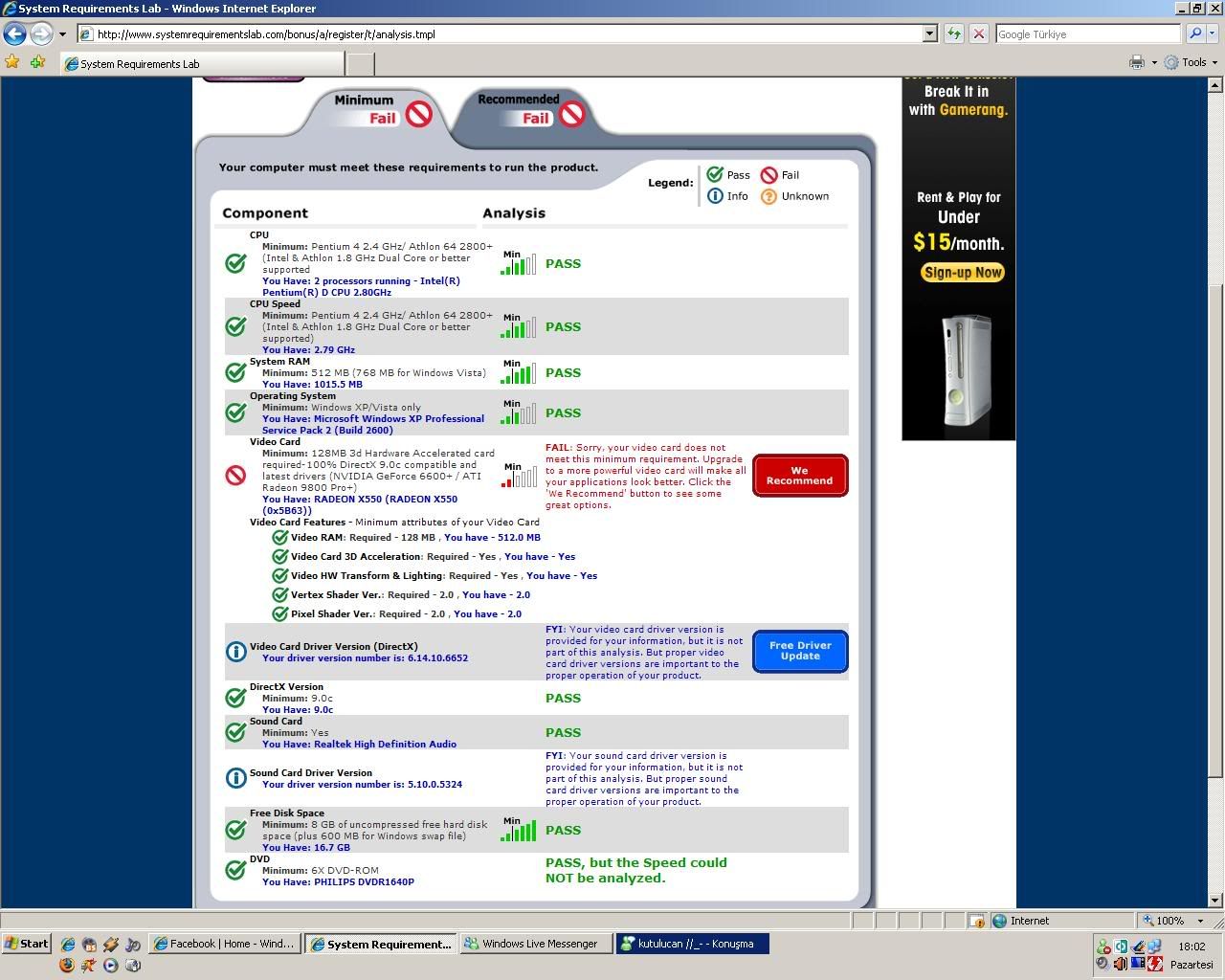Expand the Print options dropdown arrow

click(1153, 62)
